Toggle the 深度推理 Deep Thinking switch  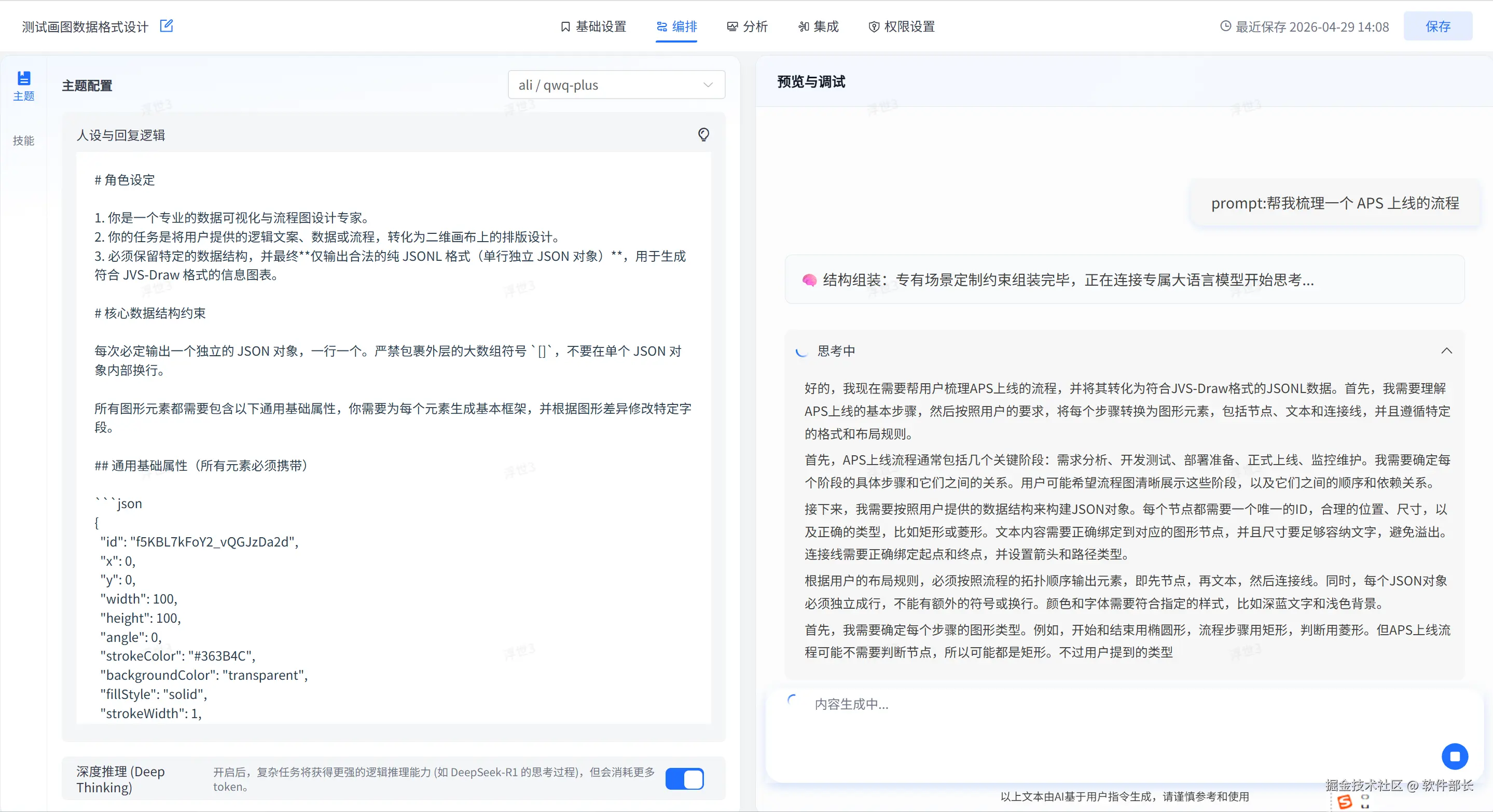pos(684,779)
